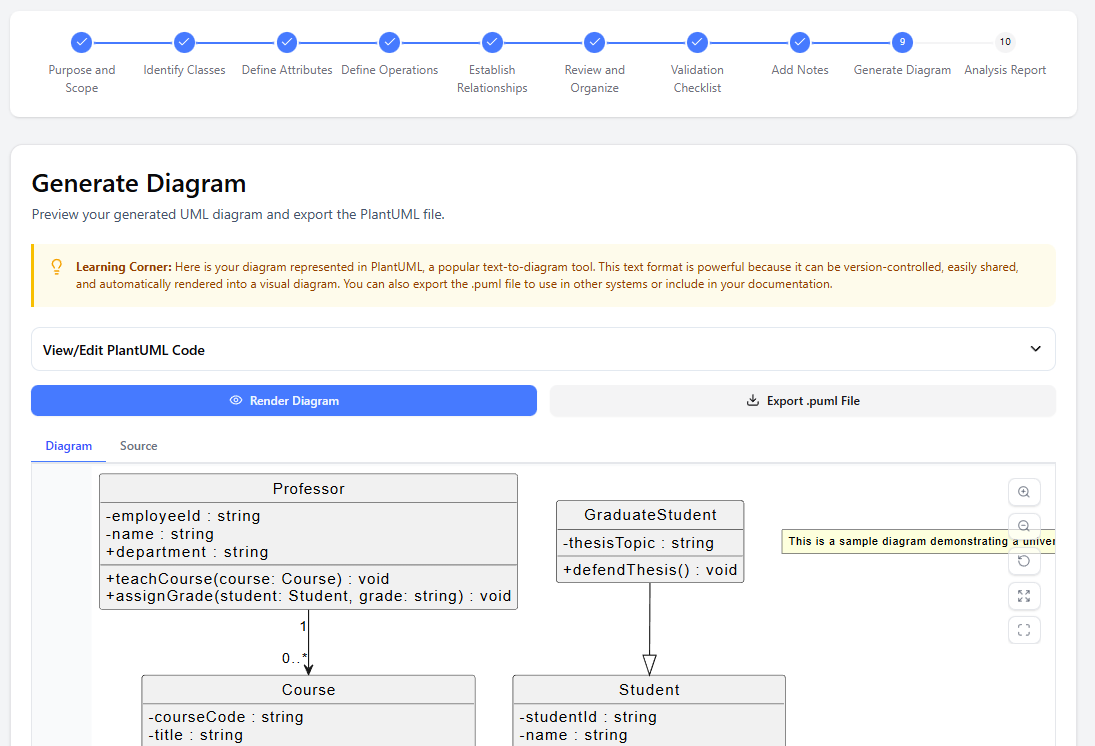Click Export .puml File button
The height and width of the screenshot is (746, 1095).
[802, 401]
